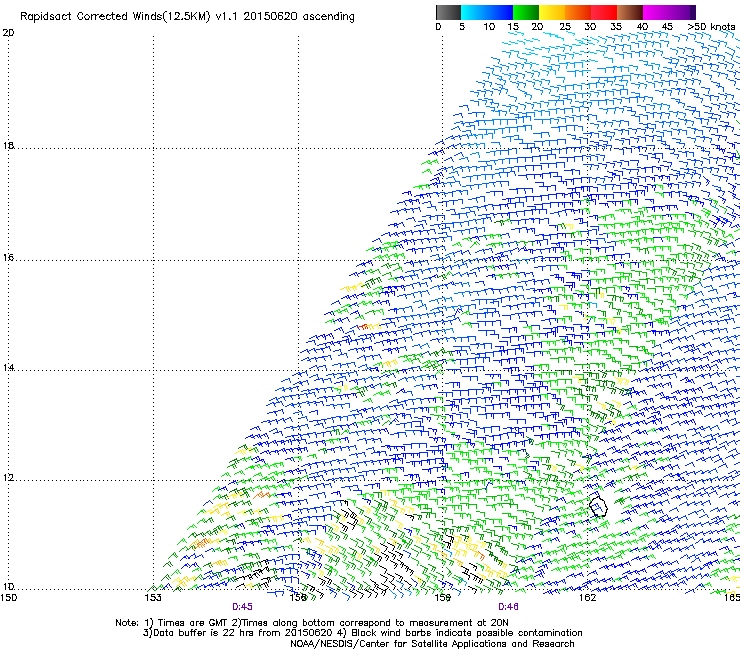Click the cyan 5-10 knots color segment
The height and width of the screenshot is (650, 740).
click(474, 12)
